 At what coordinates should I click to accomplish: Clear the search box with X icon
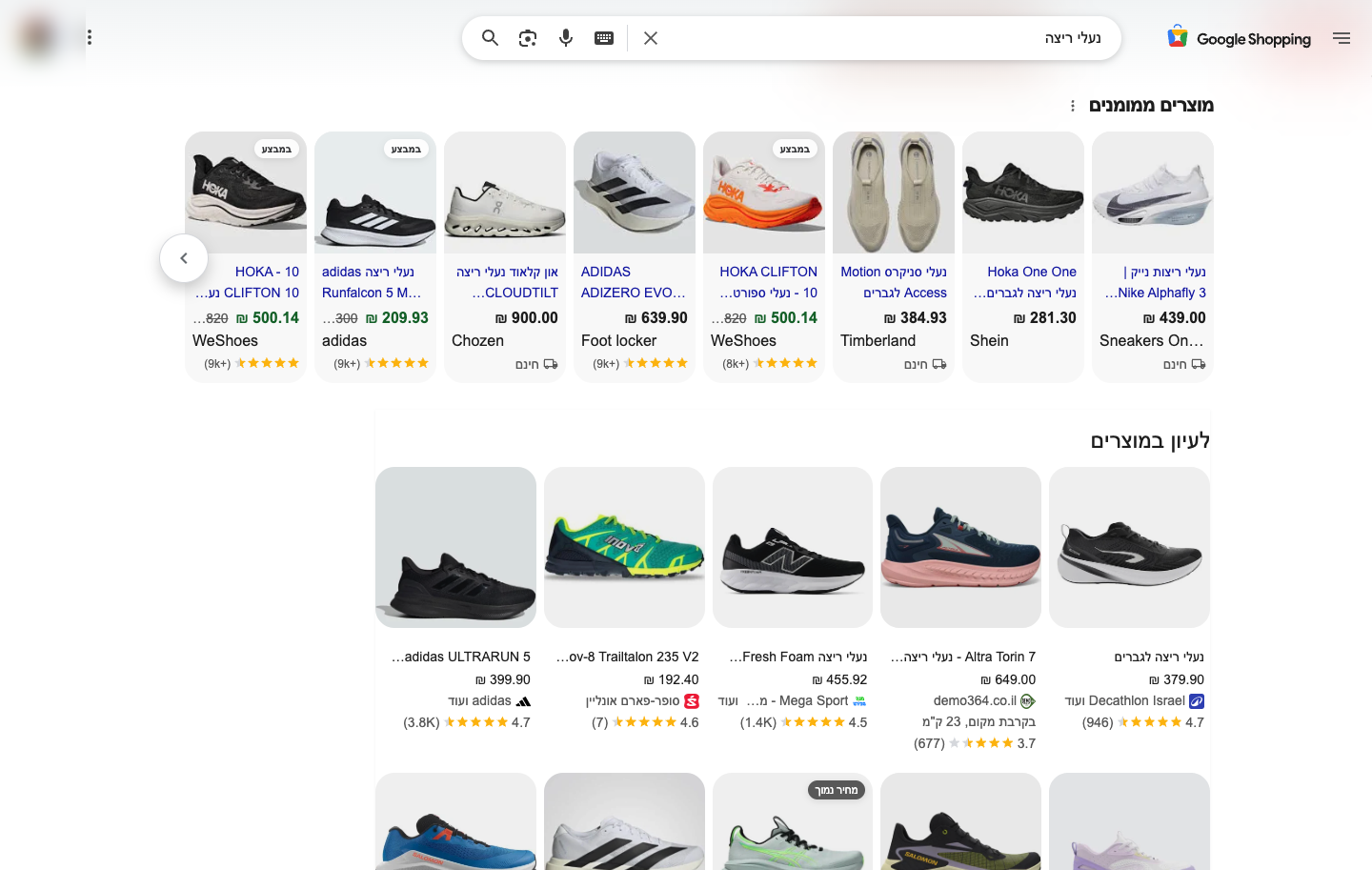click(x=651, y=38)
